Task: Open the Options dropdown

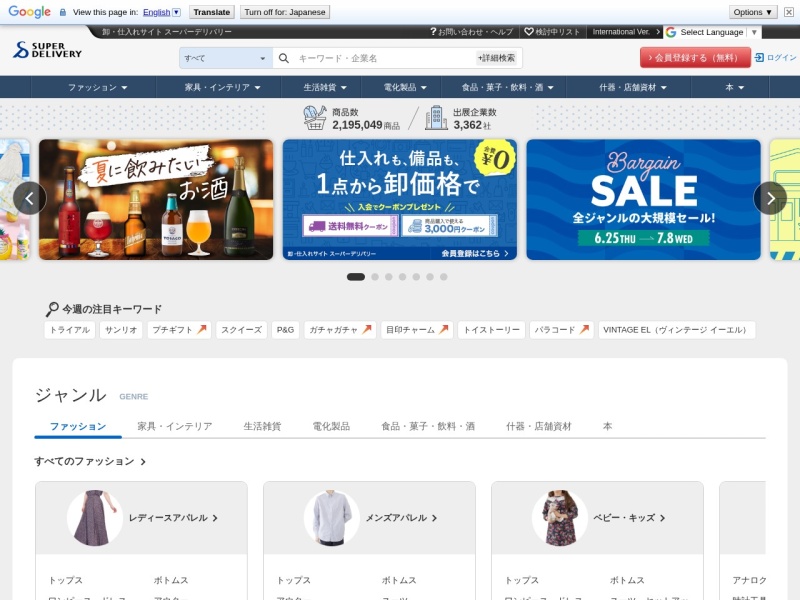Action: (x=753, y=12)
